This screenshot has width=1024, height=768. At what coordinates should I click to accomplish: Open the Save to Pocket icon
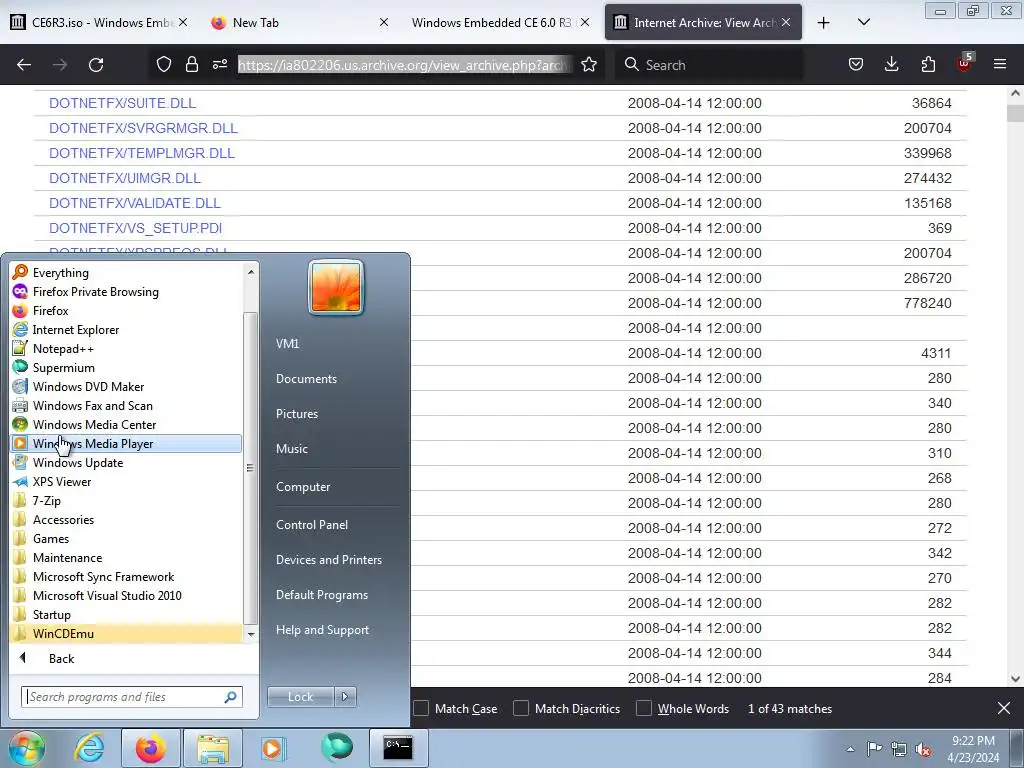click(x=856, y=64)
